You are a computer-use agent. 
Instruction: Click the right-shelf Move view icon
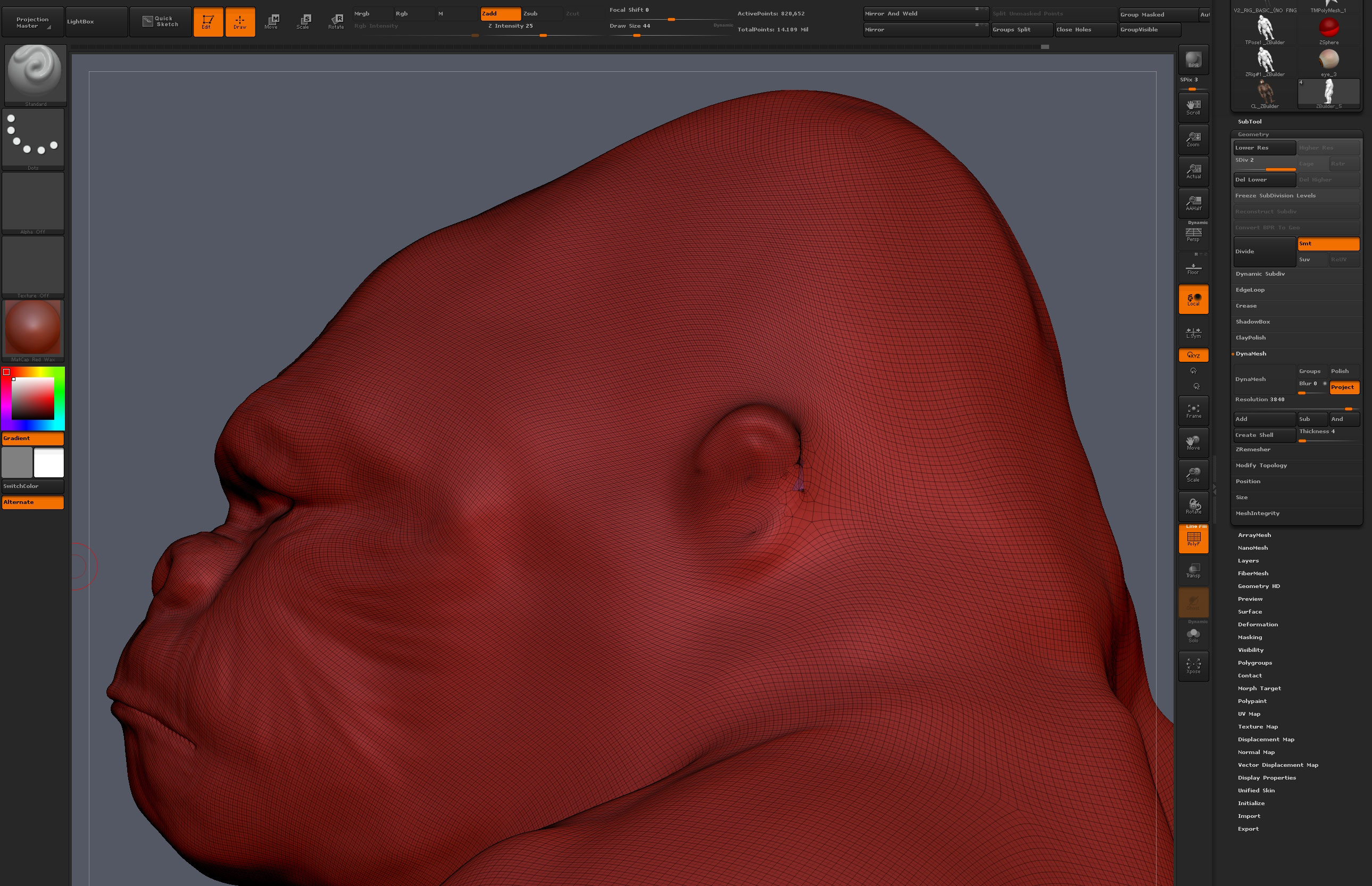click(1193, 443)
